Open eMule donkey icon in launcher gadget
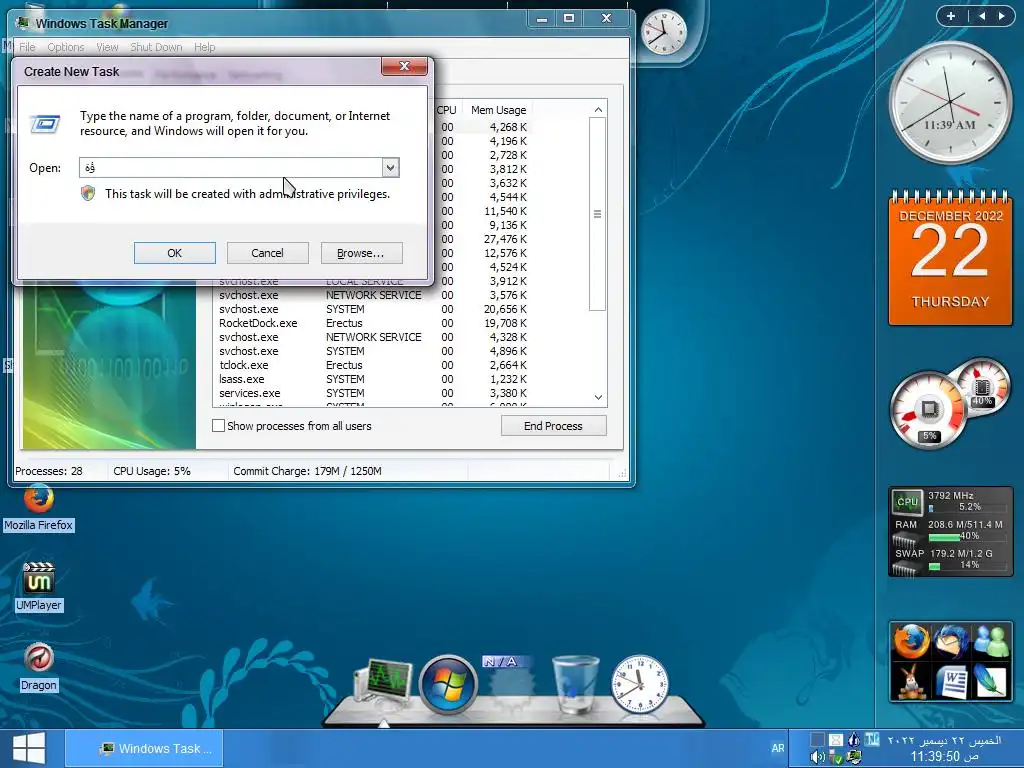Image resolution: width=1024 pixels, height=768 pixels. pyautogui.click(x=911, y=682)
